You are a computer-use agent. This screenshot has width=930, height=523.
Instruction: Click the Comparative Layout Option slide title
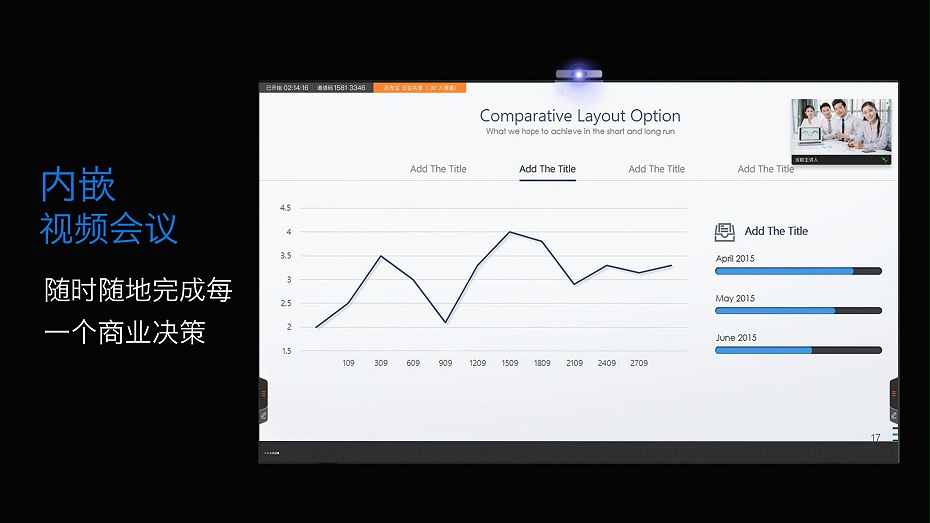tap(580, 116)
